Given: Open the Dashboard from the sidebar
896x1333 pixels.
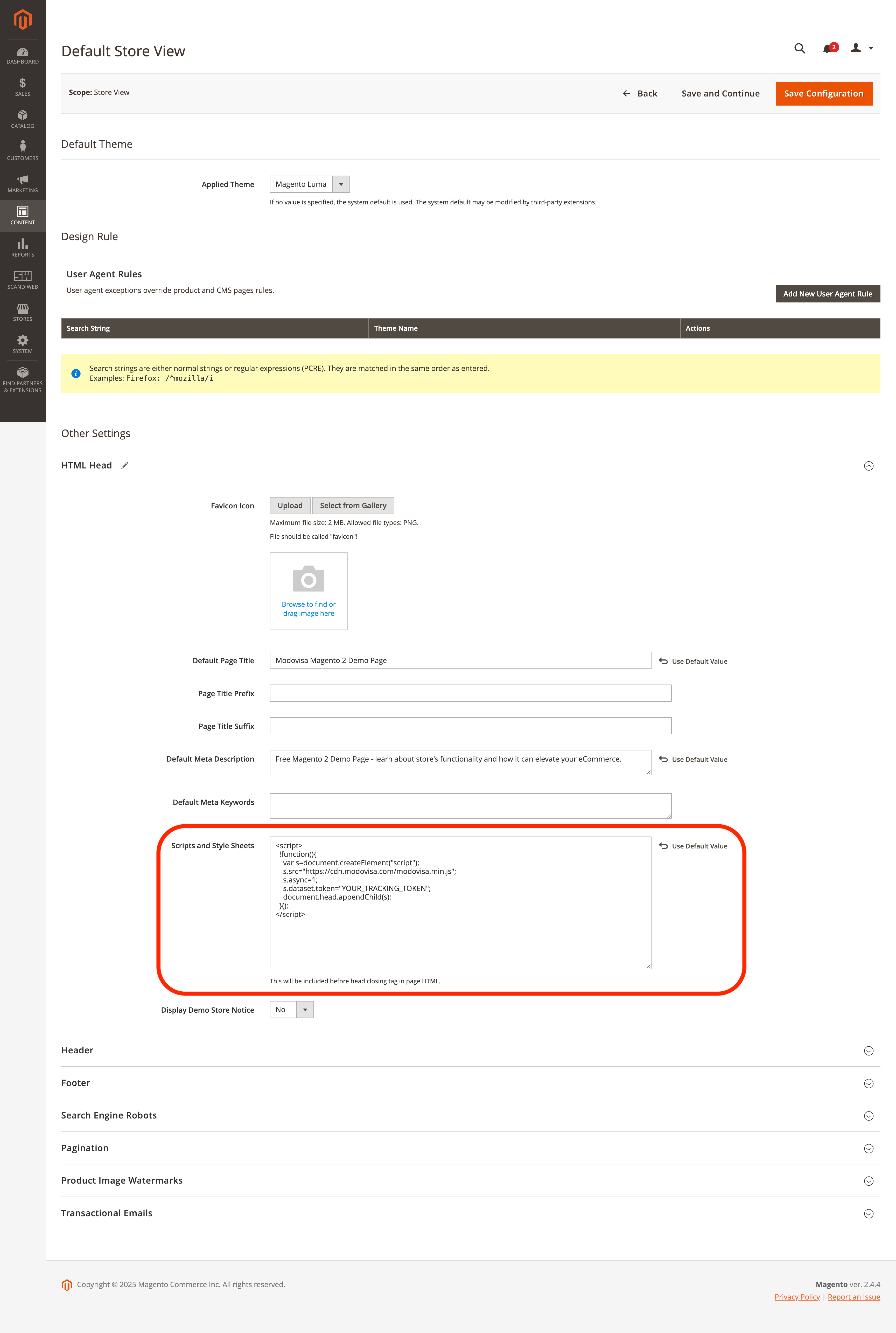Looking at the screenshot, I should tap(22, 55).
